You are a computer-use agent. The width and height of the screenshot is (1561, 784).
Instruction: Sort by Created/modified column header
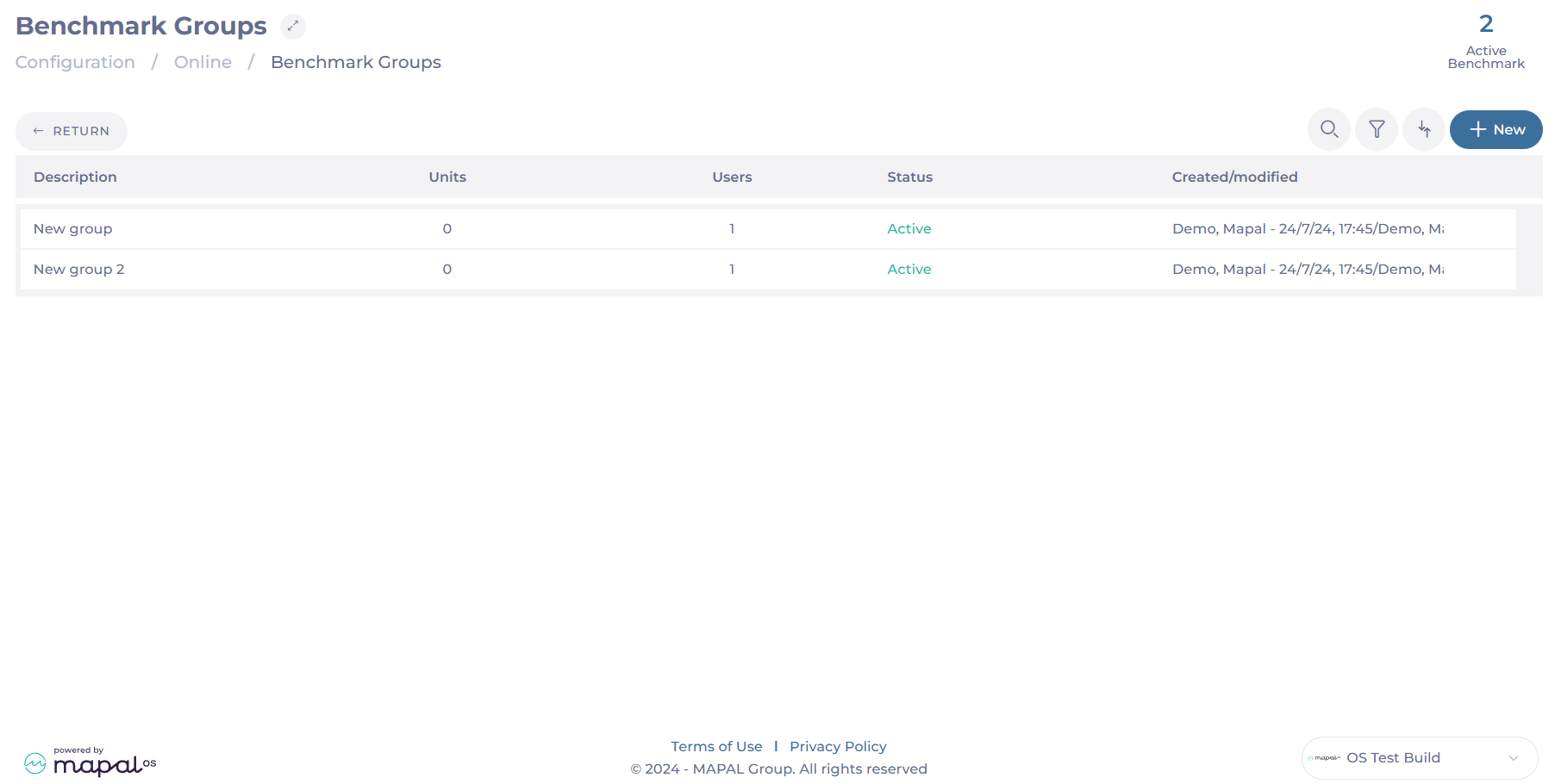point(1234,177)
